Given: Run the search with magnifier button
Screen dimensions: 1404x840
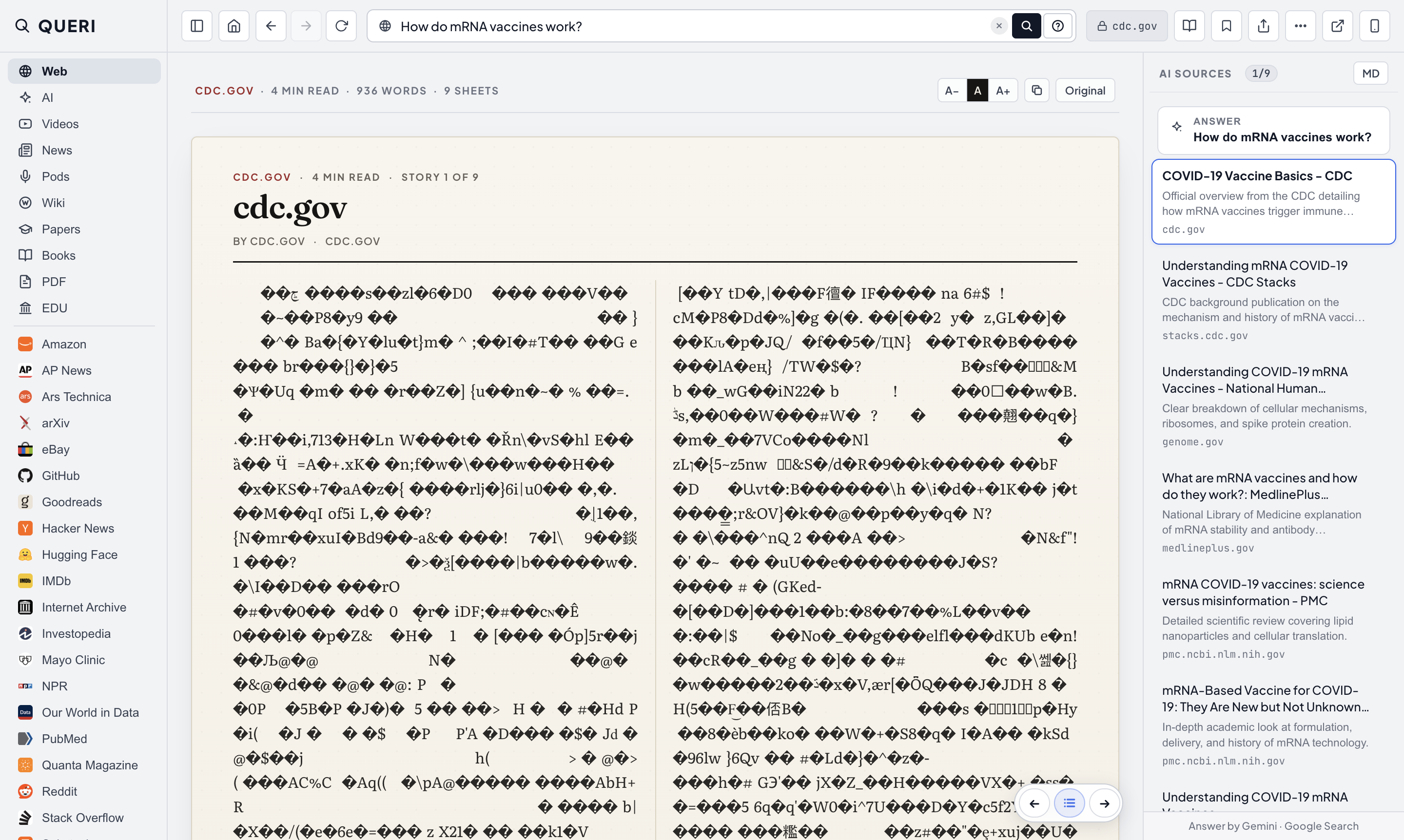Looking at the screenshot, I should pyautogui.click(x=1026, y=26).
